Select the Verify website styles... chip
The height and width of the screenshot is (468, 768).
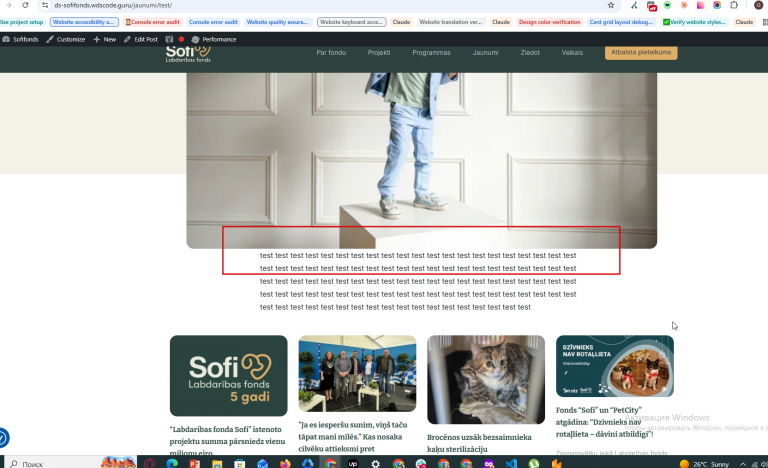coord(695,22)
